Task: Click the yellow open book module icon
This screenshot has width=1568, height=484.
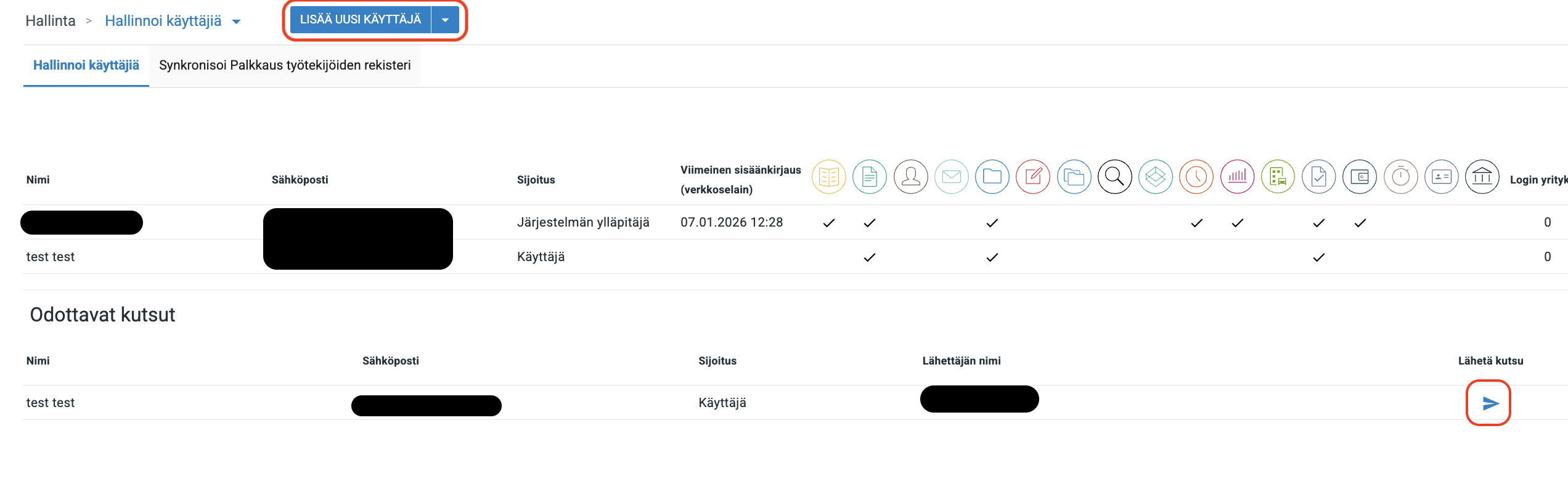Action: (828, 177)
